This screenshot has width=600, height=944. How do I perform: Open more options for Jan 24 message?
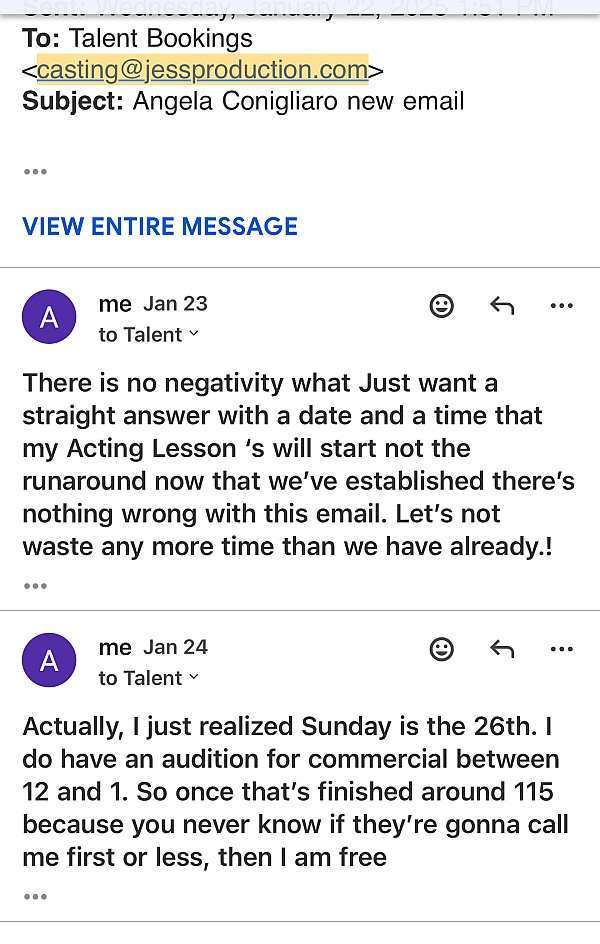click(x=562, y=650)
